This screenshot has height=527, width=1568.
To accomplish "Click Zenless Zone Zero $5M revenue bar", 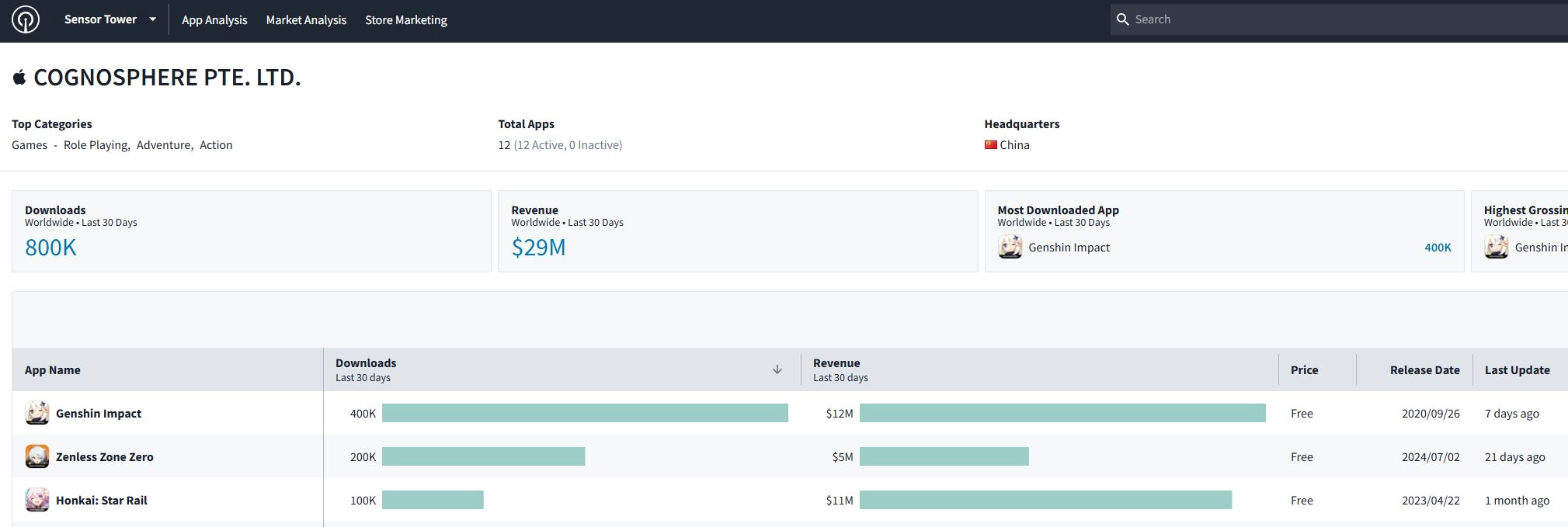I will [944, 456].
